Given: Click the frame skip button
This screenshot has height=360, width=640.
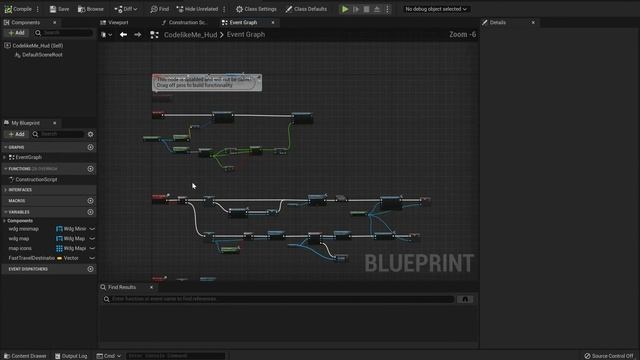Looking at the screenshot, I should [x=356, y=9].
